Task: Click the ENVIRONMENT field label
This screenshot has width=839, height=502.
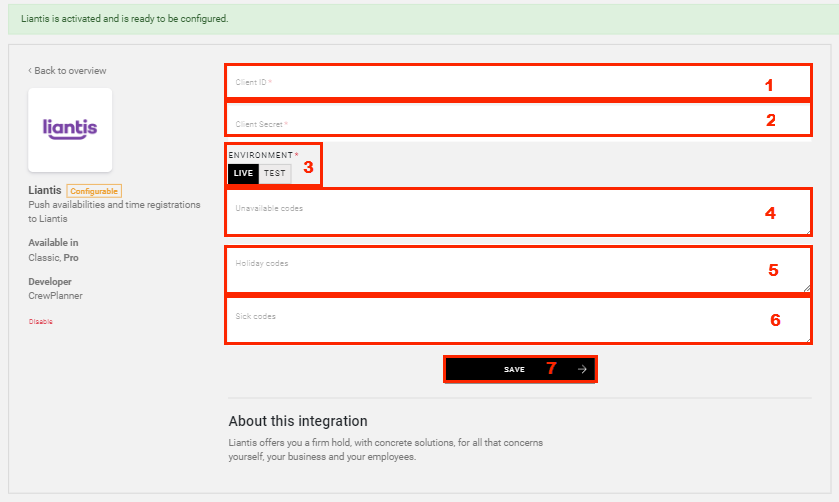Action: pos(261,156)
